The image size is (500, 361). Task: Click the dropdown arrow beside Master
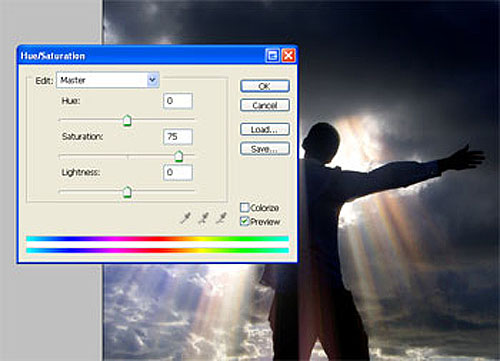(x=152, y=80)
